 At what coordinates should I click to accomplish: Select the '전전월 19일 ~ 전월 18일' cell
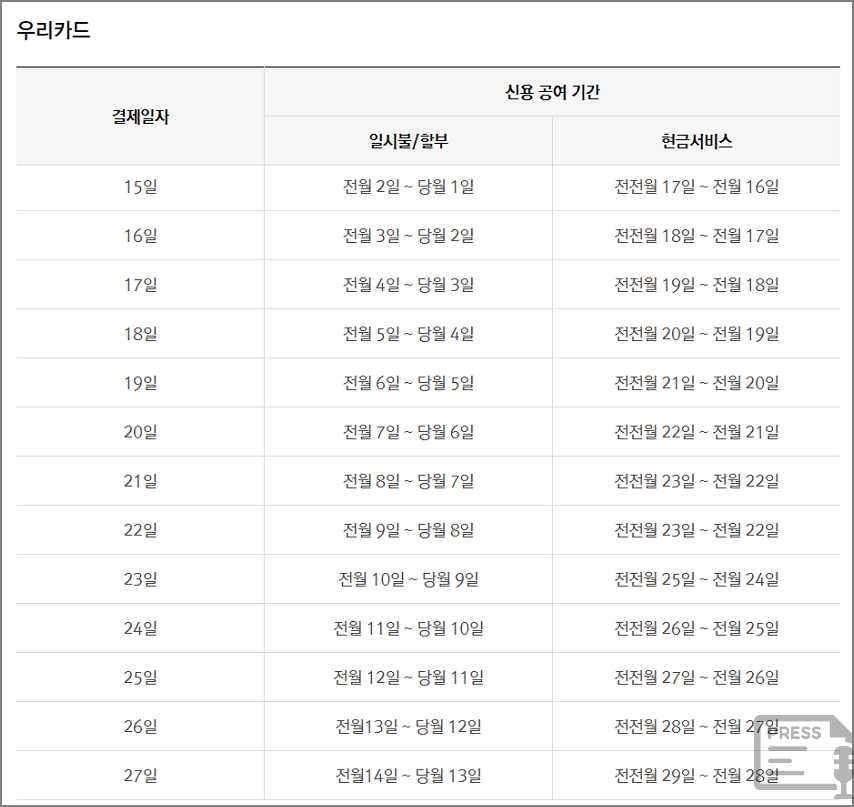click(697, 285)
